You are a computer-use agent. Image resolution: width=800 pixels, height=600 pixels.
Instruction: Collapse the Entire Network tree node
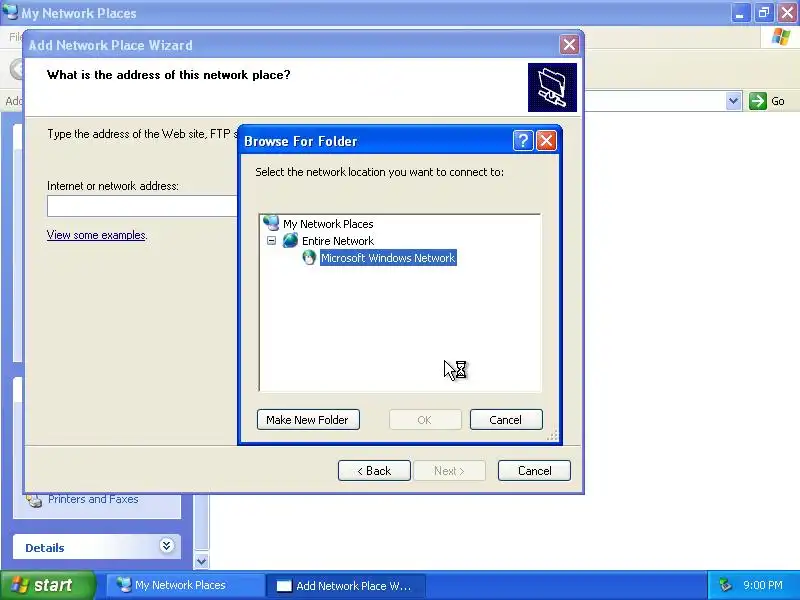pos(271,240)
